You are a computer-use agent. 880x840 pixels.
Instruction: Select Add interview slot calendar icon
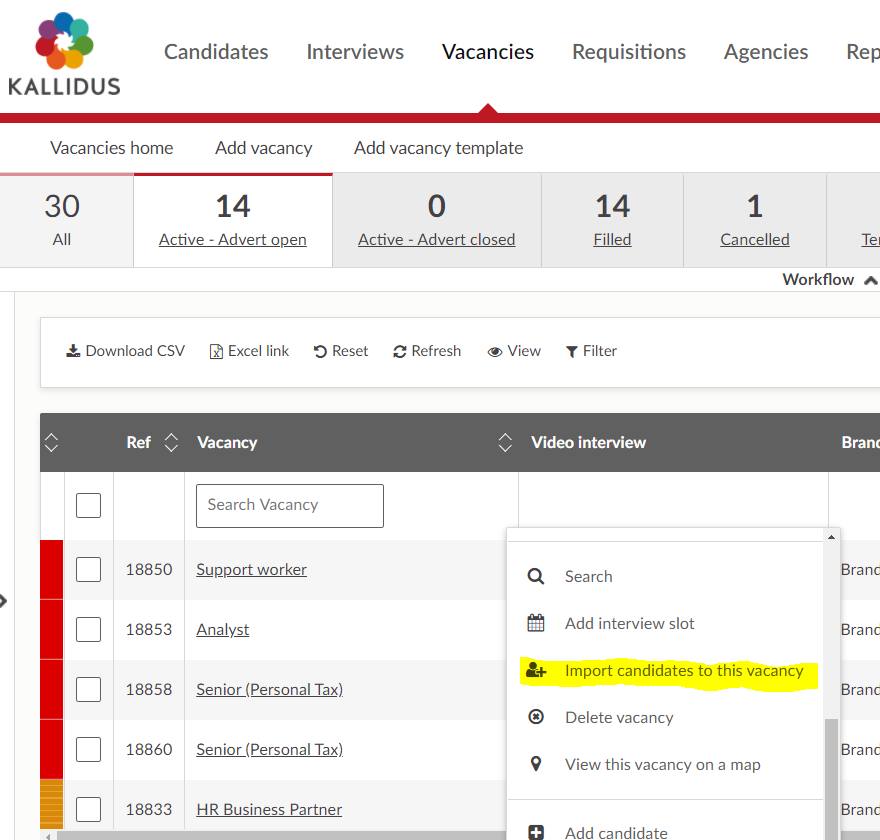(536, 623)
